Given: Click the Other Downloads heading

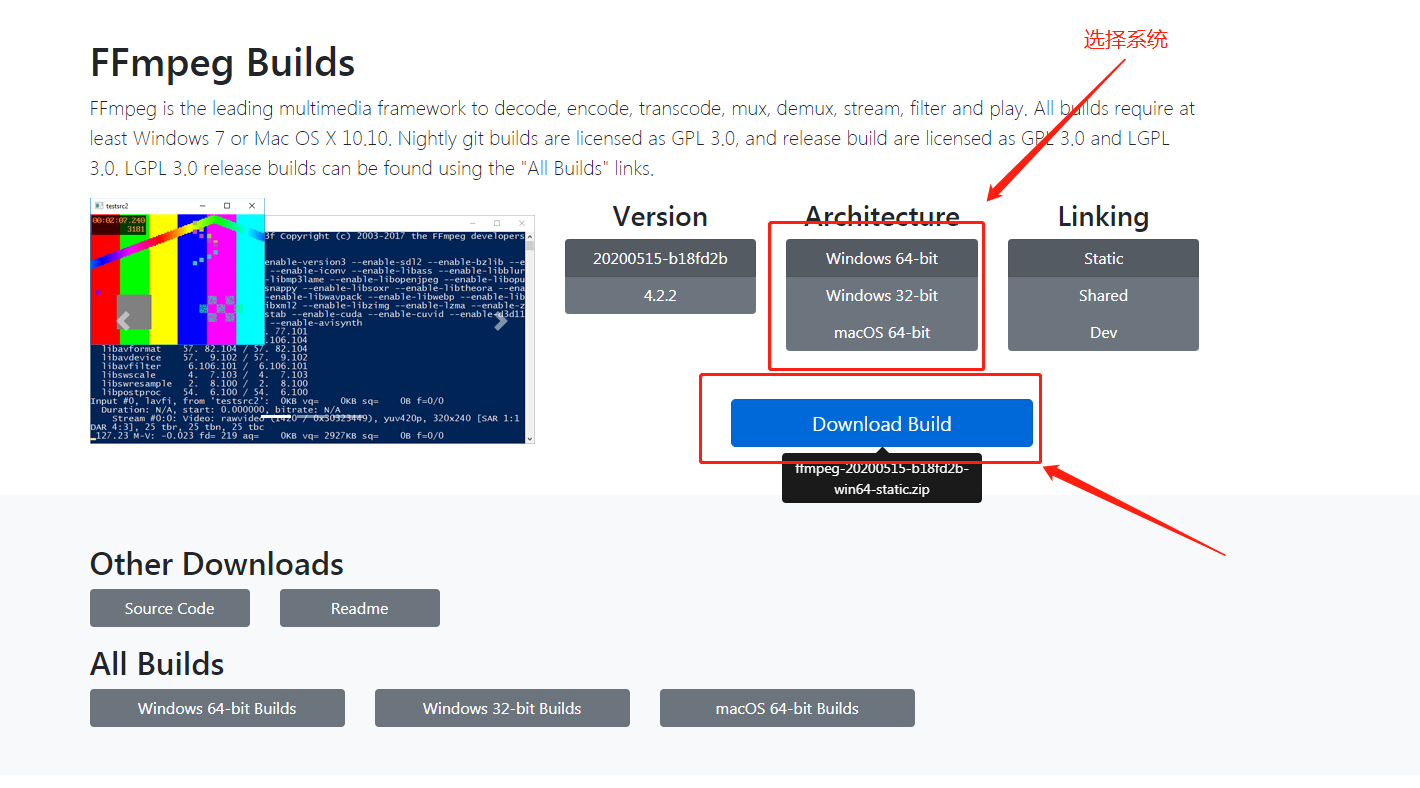Looking at the screenshot, I should [217, 564].
